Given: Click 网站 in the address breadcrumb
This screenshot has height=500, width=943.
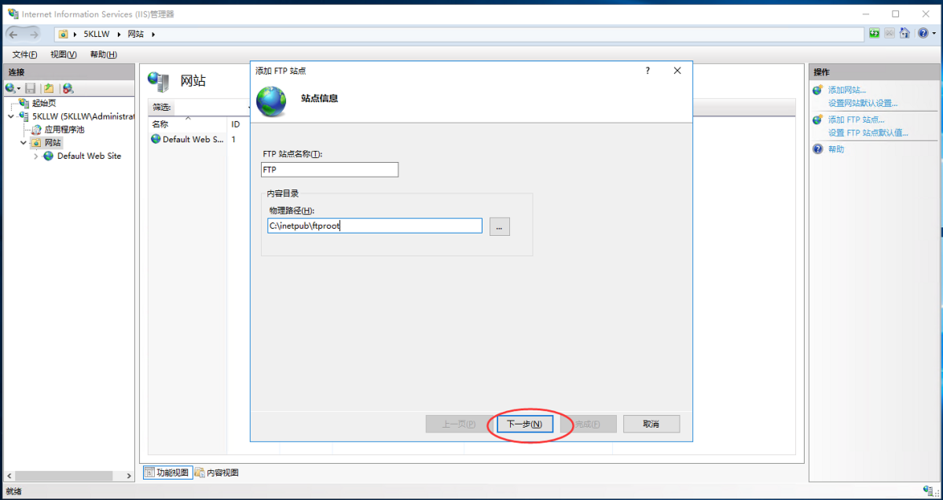Looking at the screenshot, I should pyautogui.click(x=136, y=34).
